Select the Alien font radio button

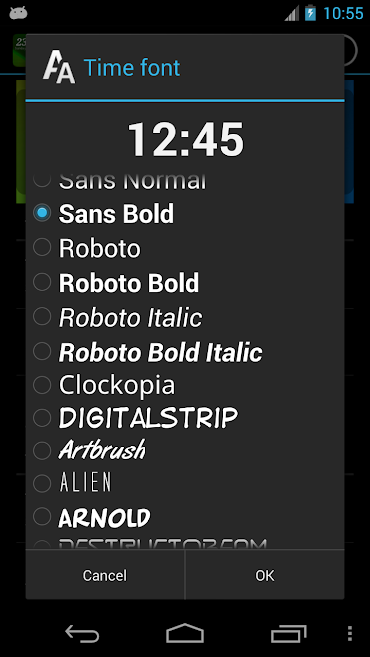click(42, 483)
